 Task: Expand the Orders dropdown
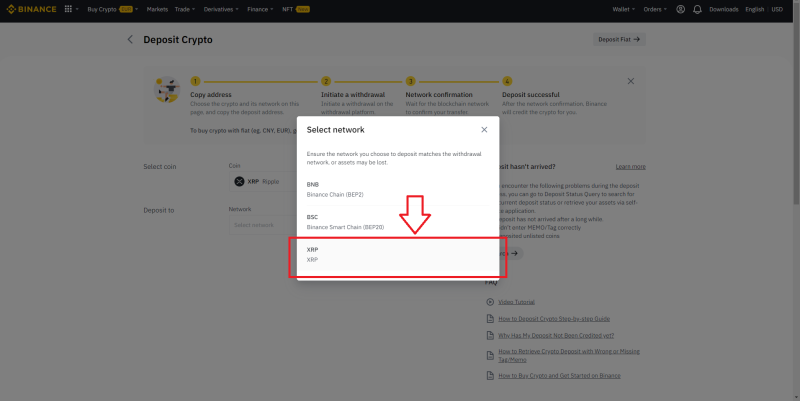(655, 9)
